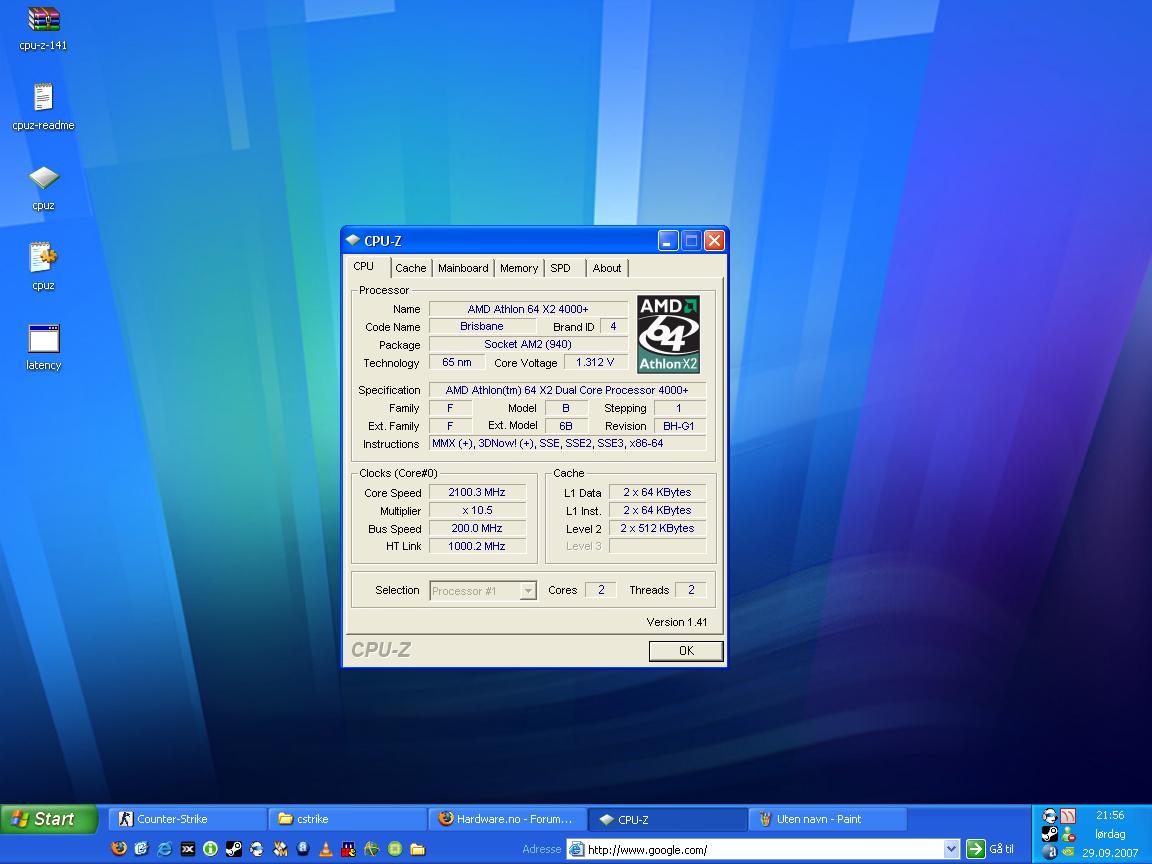
Task: Open VLC media player from quick launch
Action: 325,849
